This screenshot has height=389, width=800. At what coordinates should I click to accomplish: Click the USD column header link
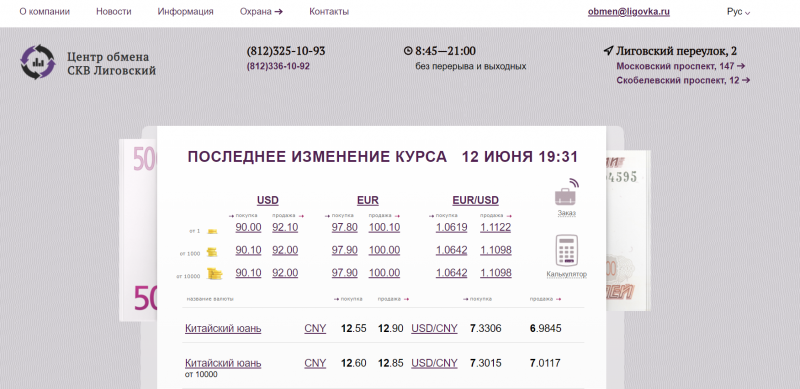(x=268, y=201)
